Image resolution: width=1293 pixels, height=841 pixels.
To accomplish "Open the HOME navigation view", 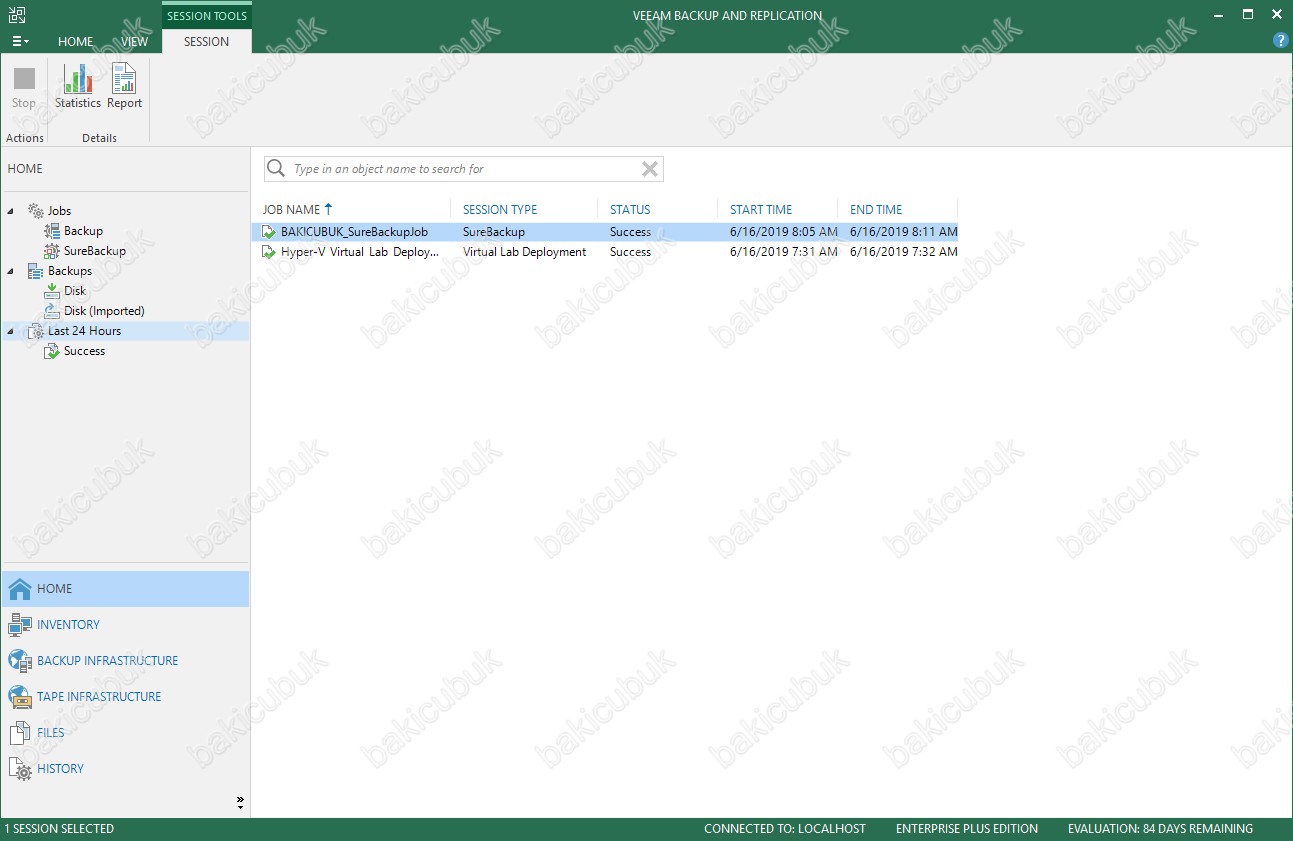I will [x=125, y=589].
